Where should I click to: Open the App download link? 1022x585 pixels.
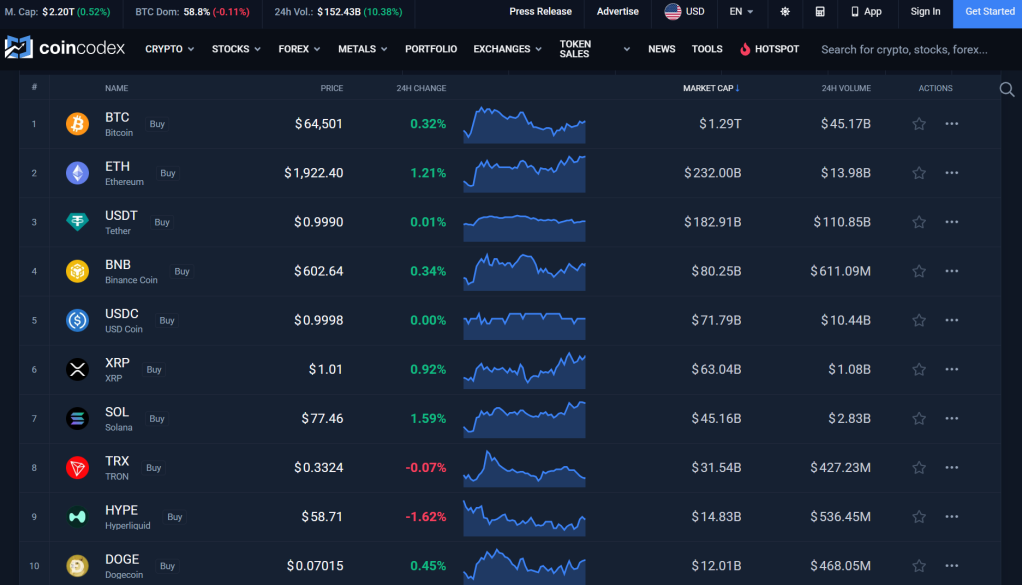866,12
